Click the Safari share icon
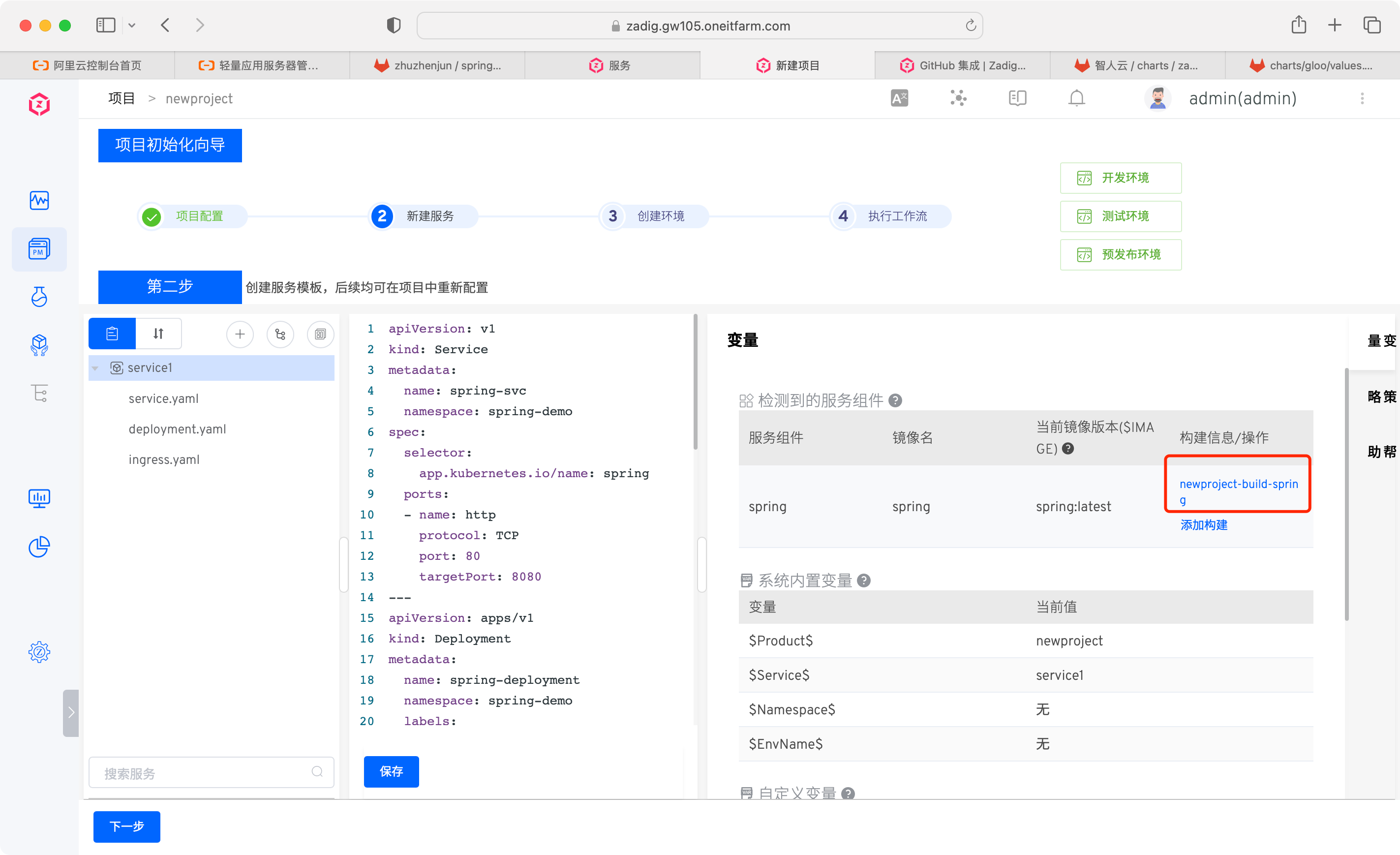1400x855 pixels. (1299, 25)
